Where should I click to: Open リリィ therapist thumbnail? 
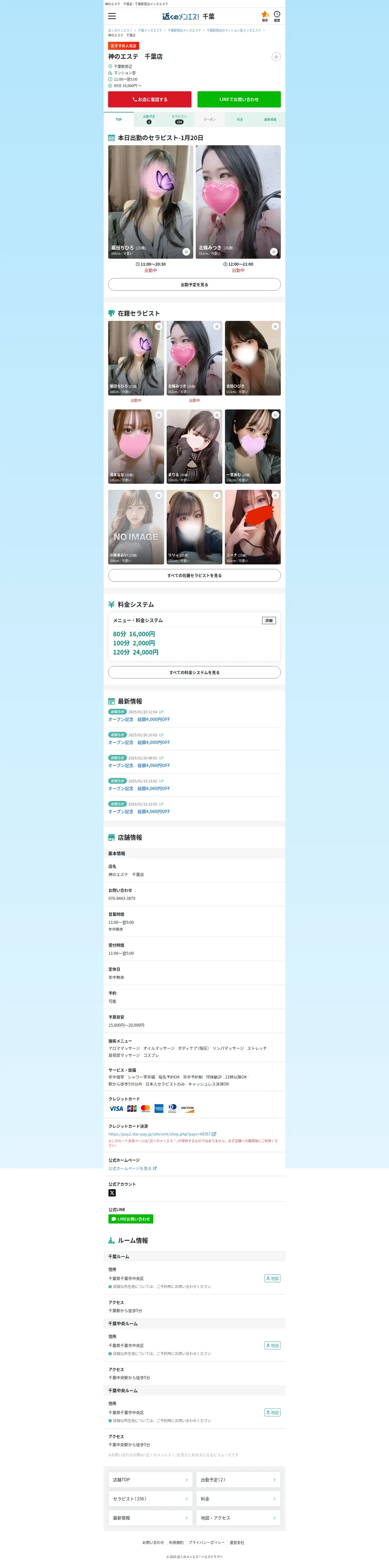[x=194, y=527]
